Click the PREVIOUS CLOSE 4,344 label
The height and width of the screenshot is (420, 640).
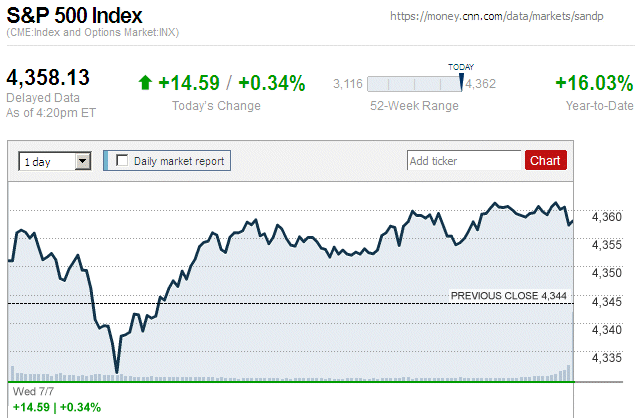coord(509,295)
